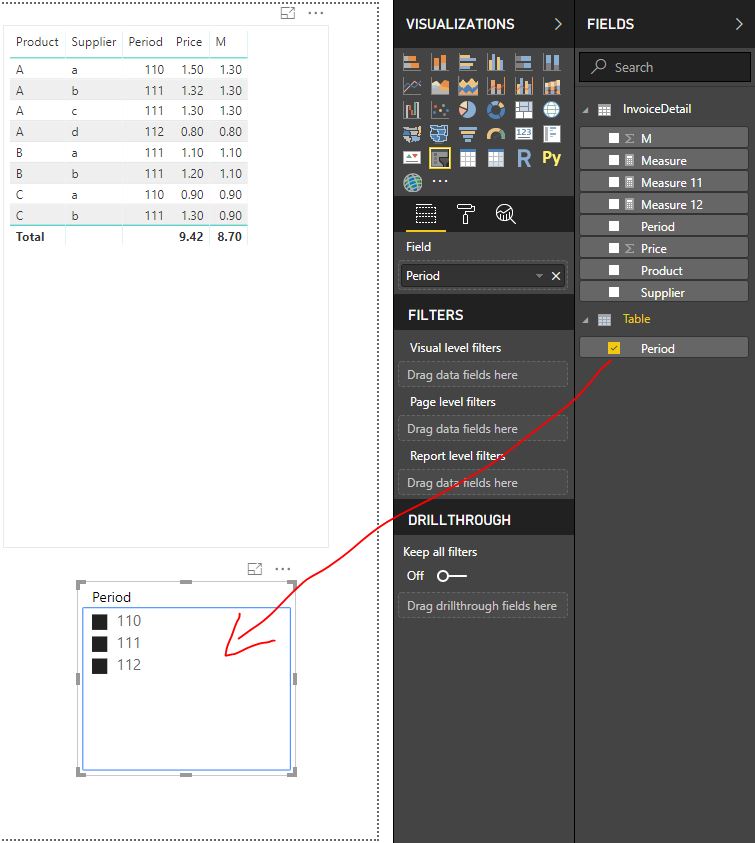Select the slicer visualization icon
The width and height of the screenshot is (755, 843).
(x=440, y=158)
